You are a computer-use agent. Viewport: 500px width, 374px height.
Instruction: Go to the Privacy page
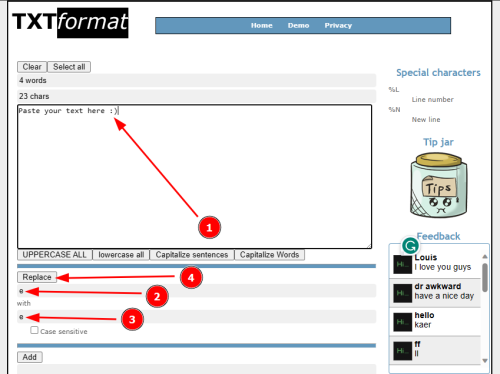[338, 25]
